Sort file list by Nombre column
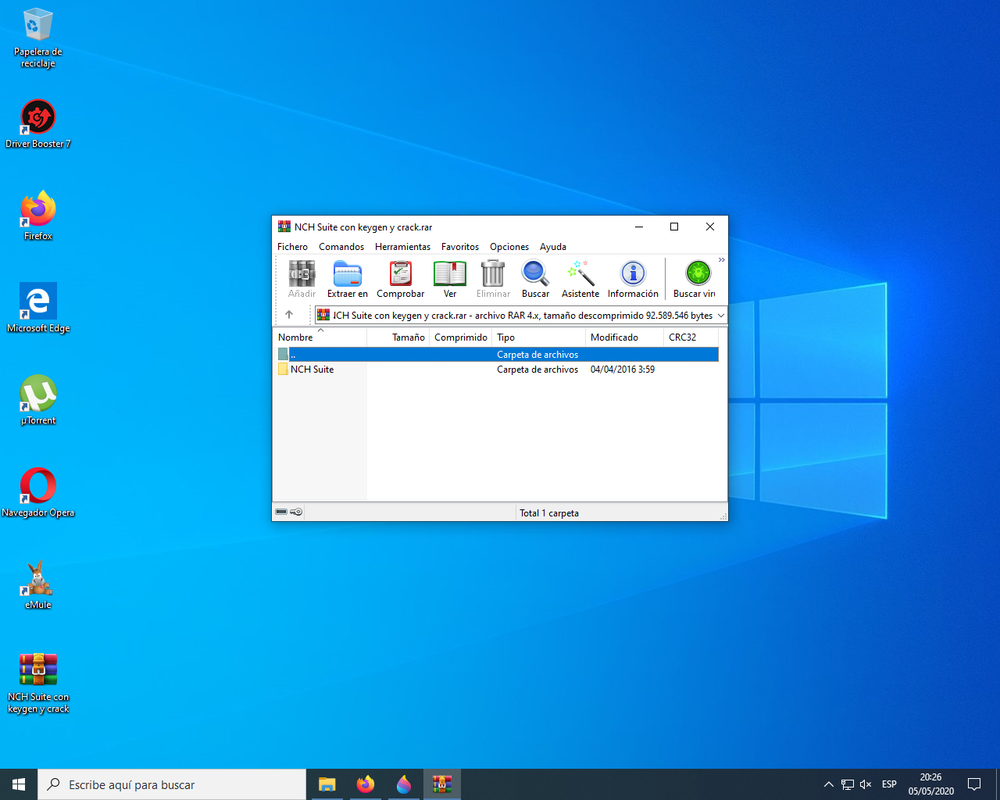Screen dimensions: 1000x800 320,337
